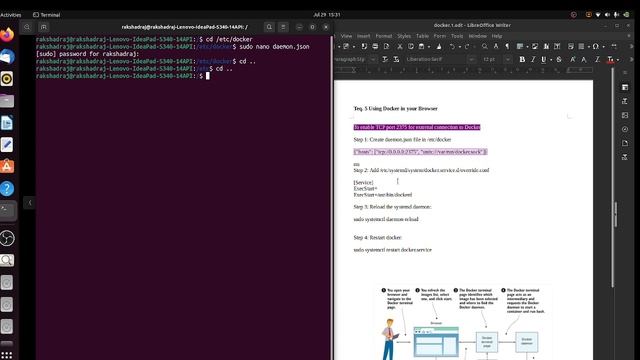
Task: Open the Tools menu in Writer
Action: (x=457, y=36)
